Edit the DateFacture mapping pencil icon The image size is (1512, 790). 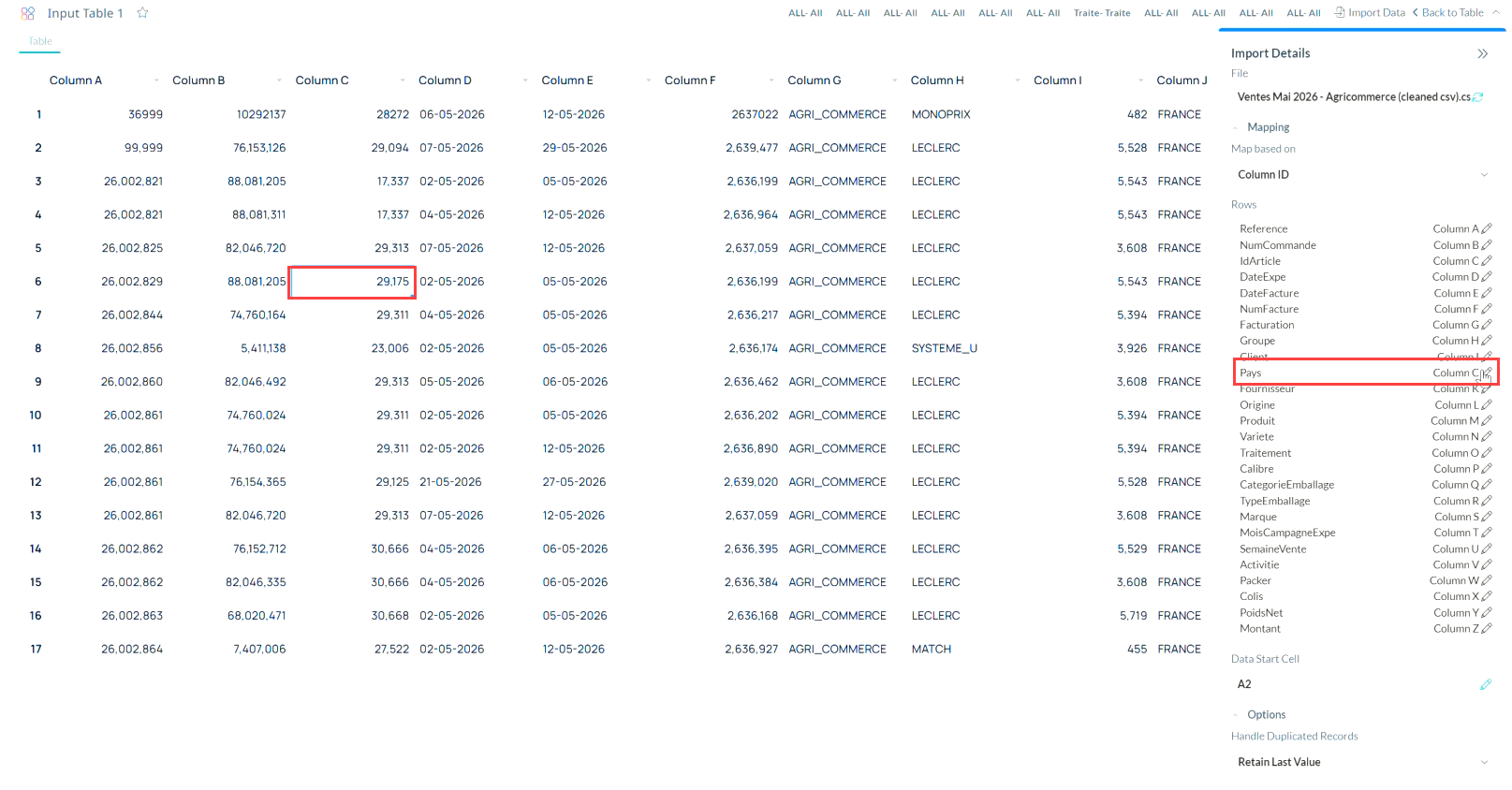click(x=1487, y=293)
